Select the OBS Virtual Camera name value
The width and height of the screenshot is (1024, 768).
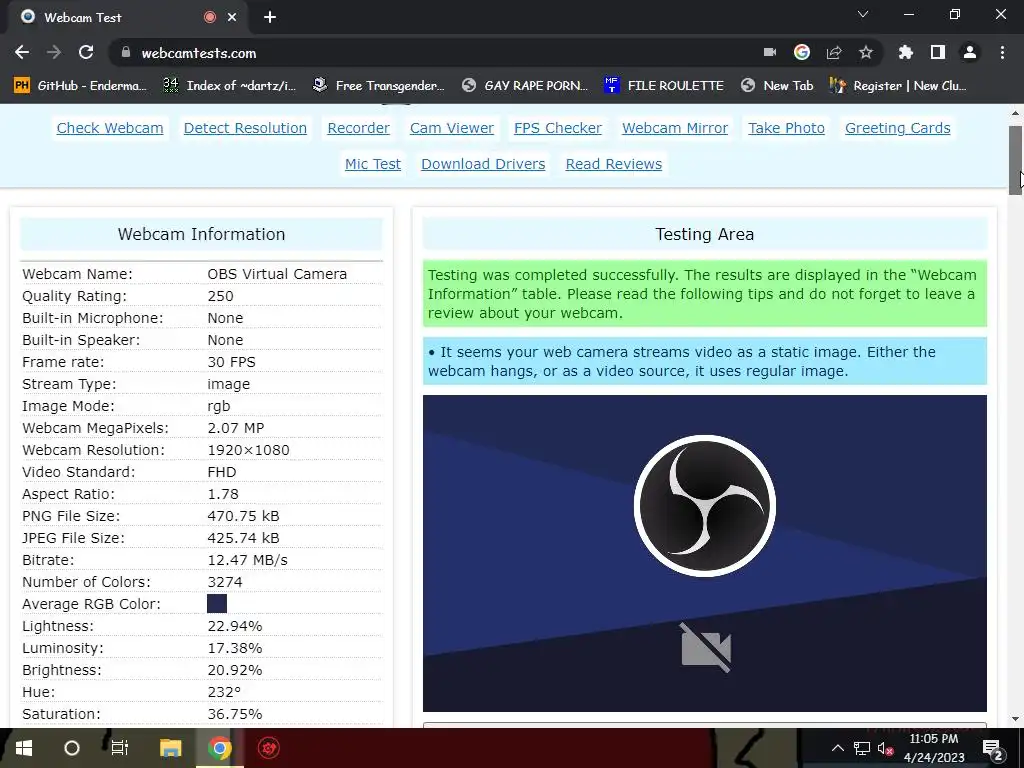(277, 274)
